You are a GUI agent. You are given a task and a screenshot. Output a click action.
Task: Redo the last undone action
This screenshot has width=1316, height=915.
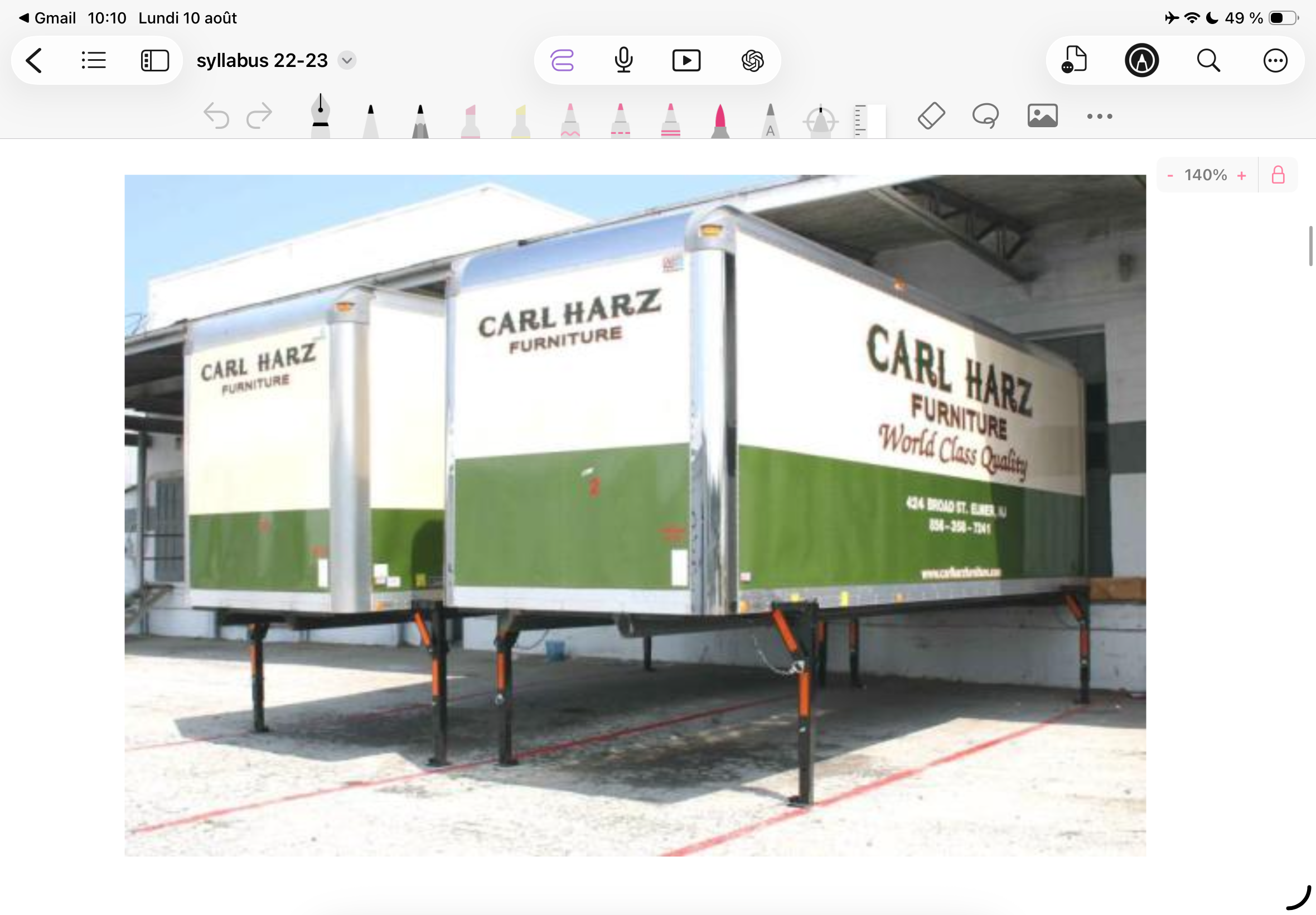coord(259,116)
